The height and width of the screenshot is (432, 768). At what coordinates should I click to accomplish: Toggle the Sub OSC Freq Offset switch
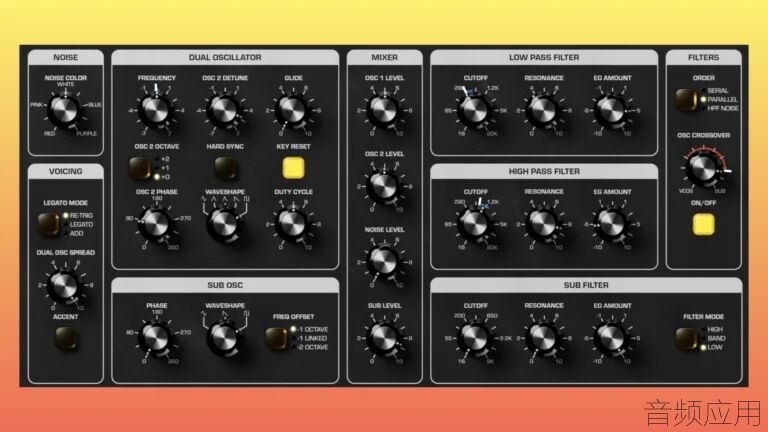pyautogui.click(x=277, y=338)
